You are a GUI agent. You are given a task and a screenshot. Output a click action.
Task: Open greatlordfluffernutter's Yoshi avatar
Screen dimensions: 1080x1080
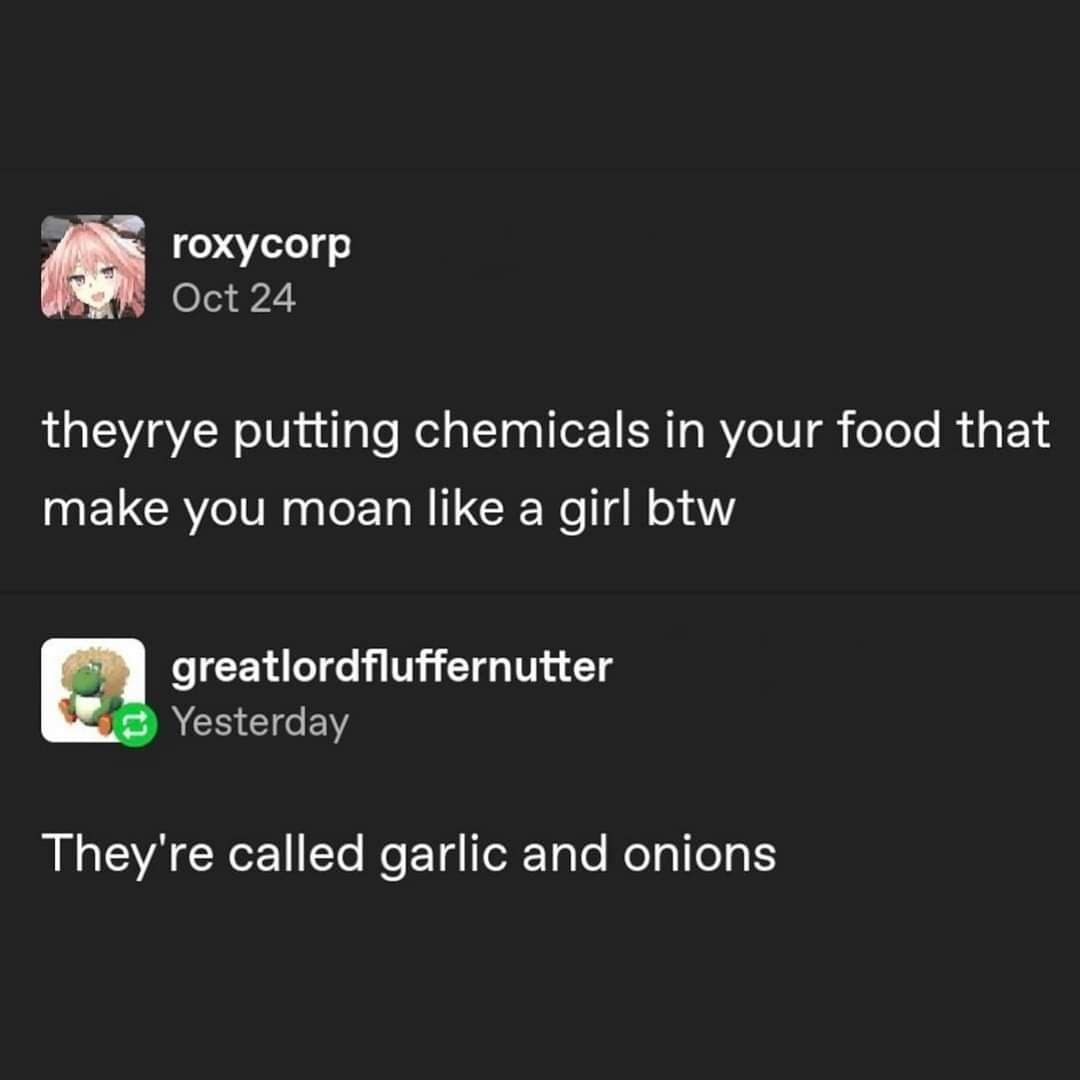pos(93,690)
